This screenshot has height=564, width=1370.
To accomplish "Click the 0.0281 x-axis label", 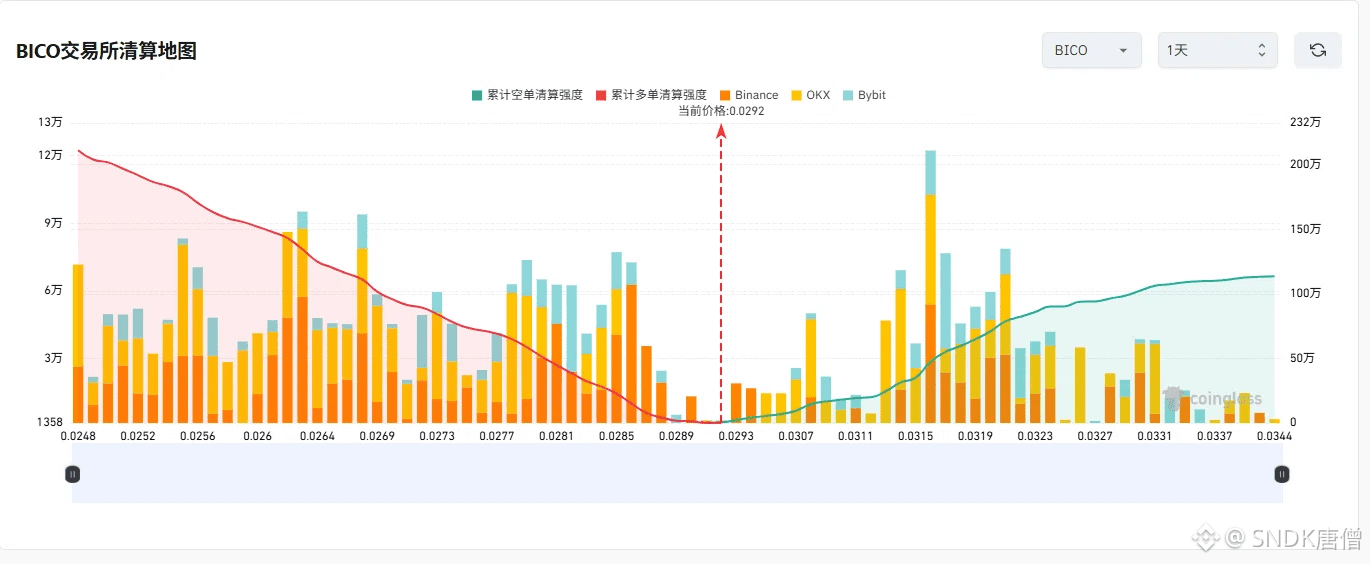I will 557,437.
